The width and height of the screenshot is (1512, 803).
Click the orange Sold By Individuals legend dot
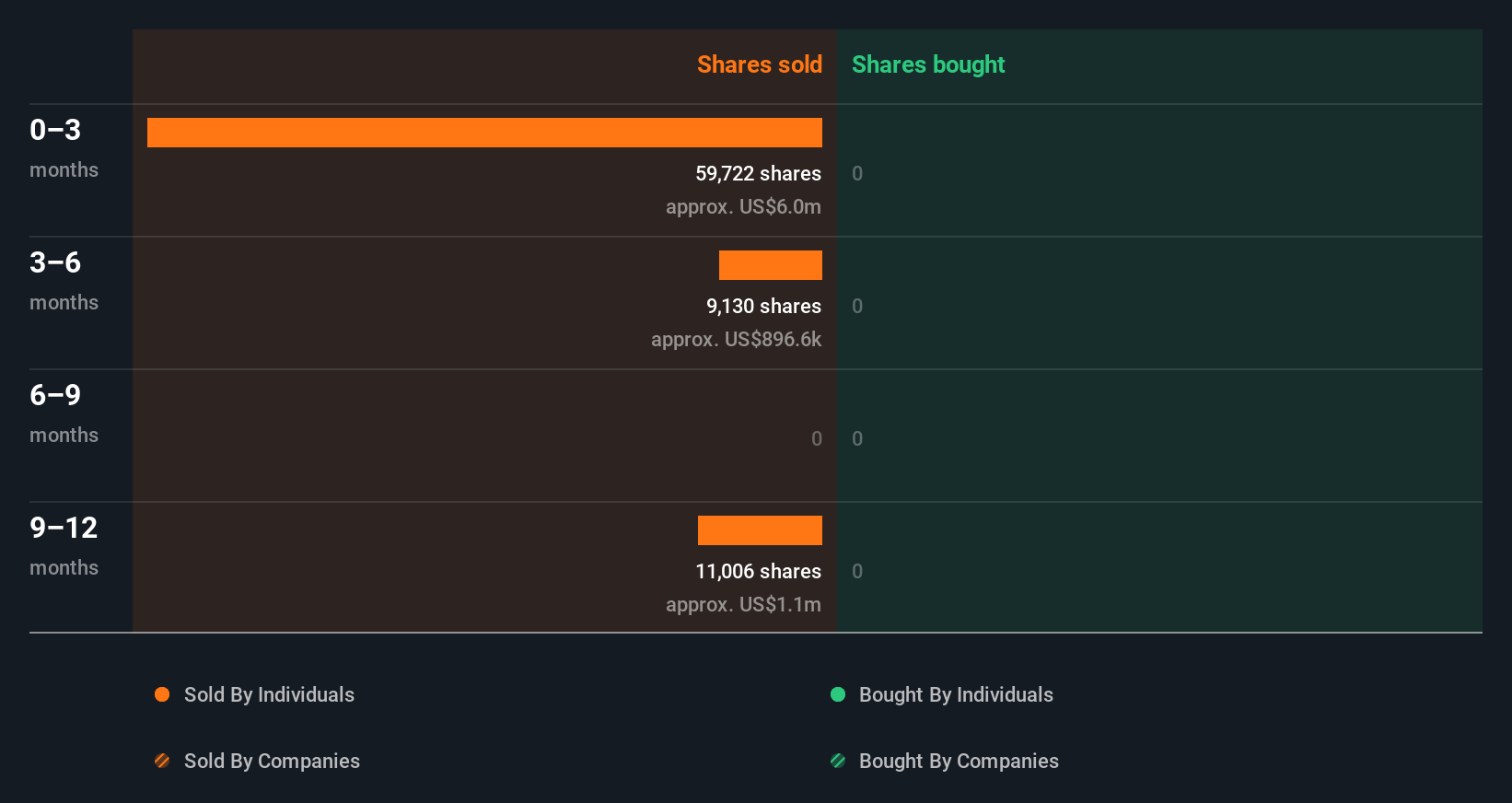click(x=162, y=694)
